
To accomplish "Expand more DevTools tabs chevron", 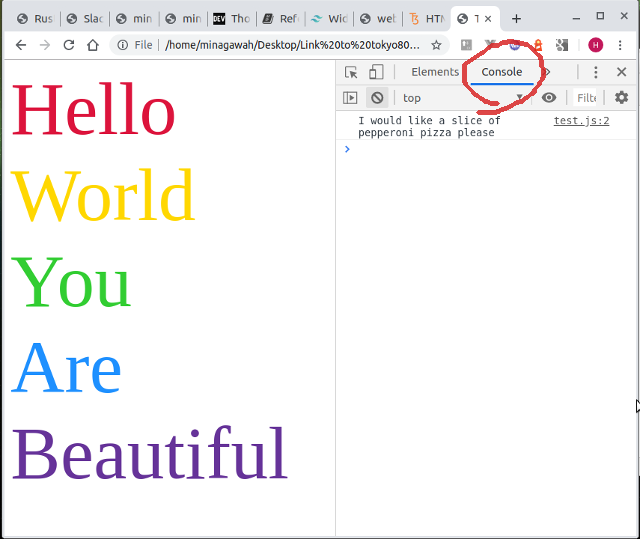I will click(x=547, y=72).
